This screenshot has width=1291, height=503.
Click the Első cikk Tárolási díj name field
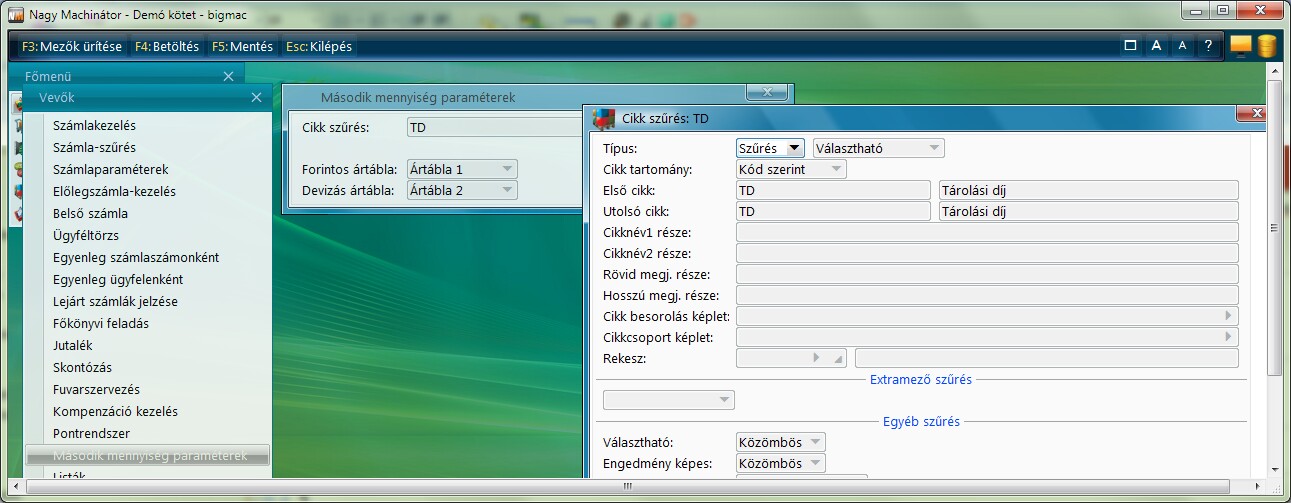coord(1089,190)
